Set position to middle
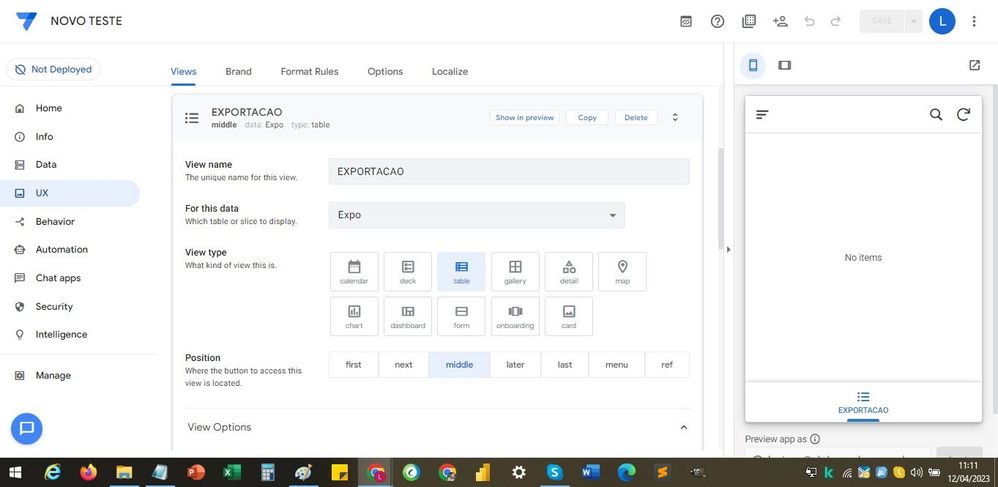This screenshot has height=487, width=998. (x=460, y=365)
